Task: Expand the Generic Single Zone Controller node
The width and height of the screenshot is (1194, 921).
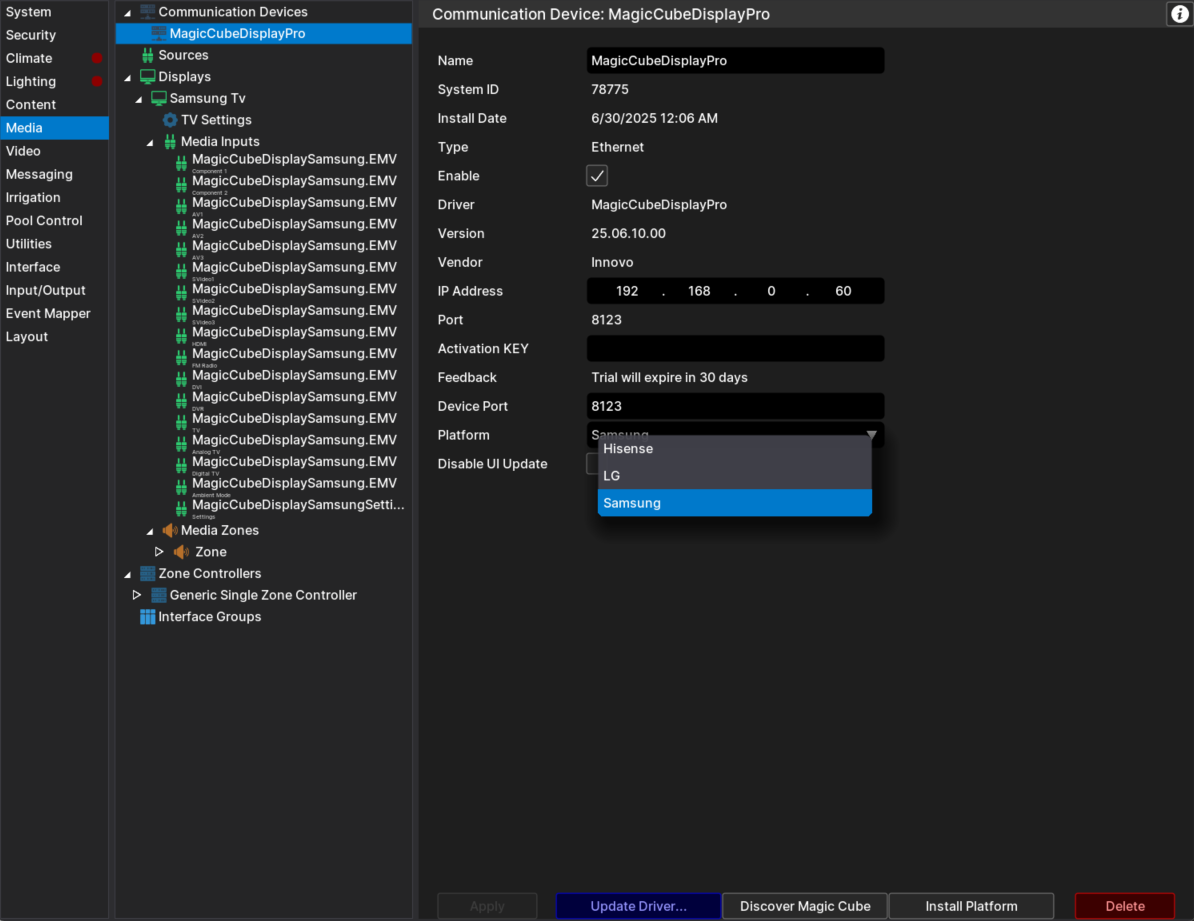Action: coord(136,595)
